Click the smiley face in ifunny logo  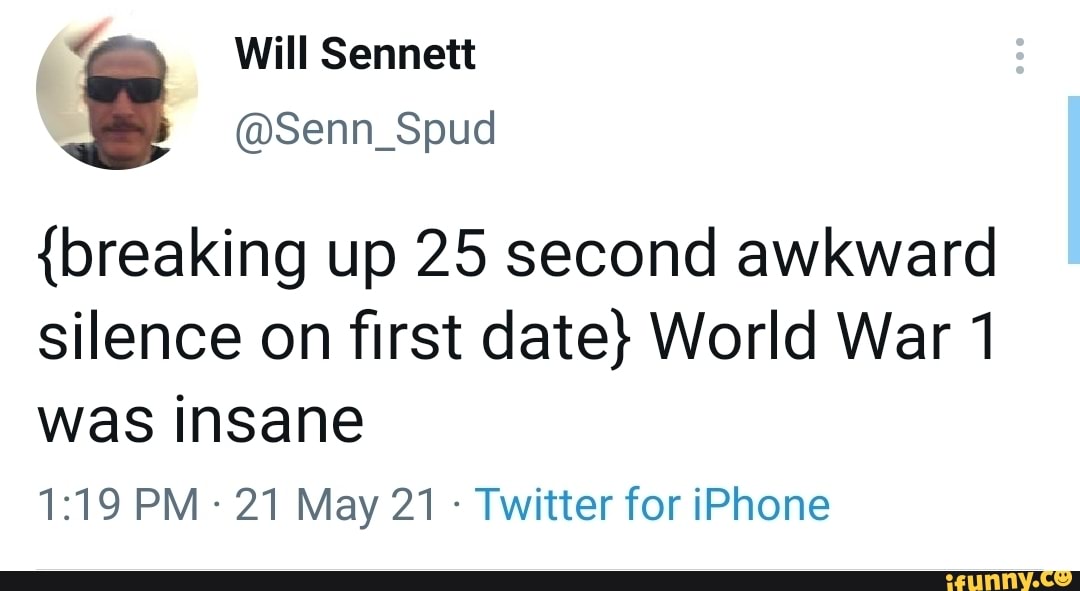[1062, 577]
